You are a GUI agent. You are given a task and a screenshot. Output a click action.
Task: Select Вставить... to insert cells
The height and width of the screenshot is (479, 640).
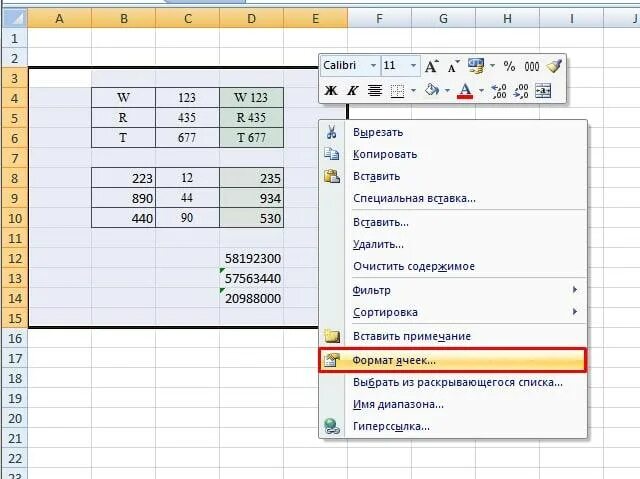click(453, 222)
